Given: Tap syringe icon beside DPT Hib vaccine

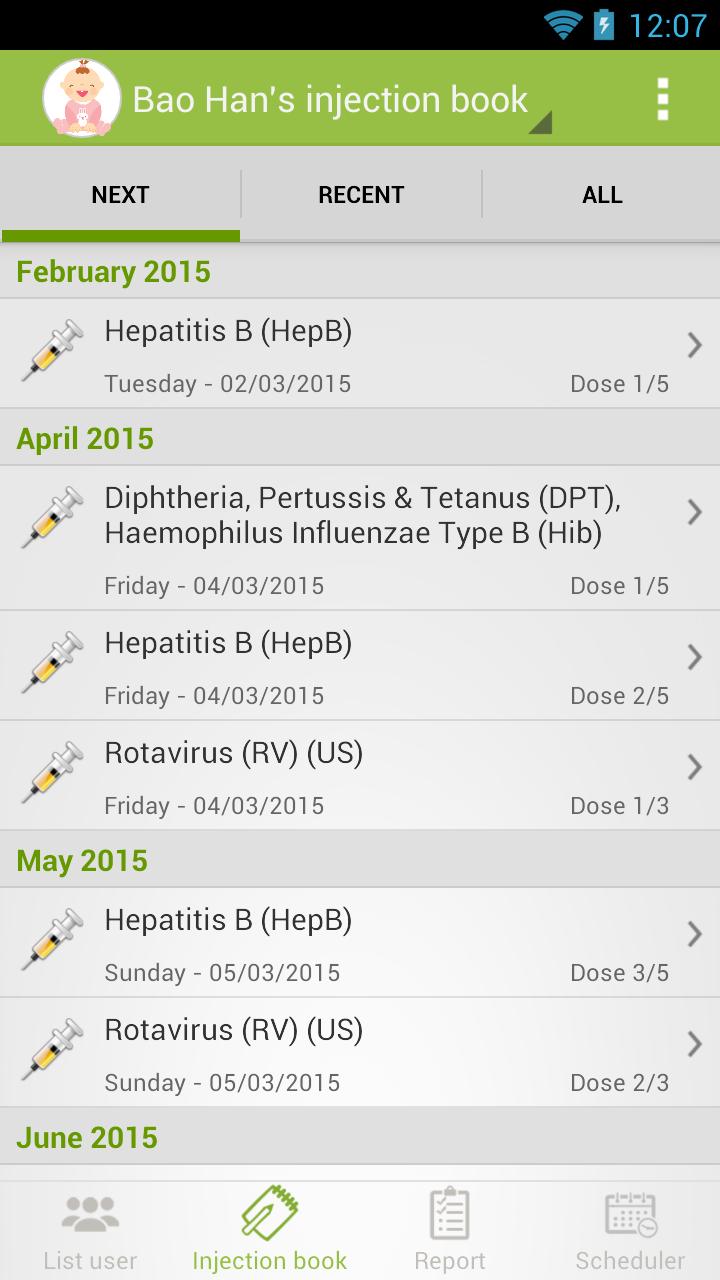Looking at the screenshot, I should (52, 518).
